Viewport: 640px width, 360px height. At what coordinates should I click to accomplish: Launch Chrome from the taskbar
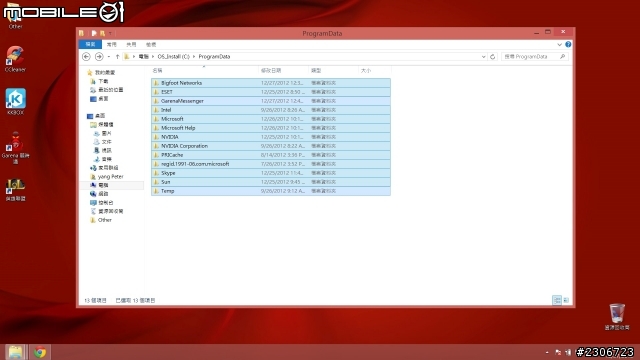coord(40,352)
